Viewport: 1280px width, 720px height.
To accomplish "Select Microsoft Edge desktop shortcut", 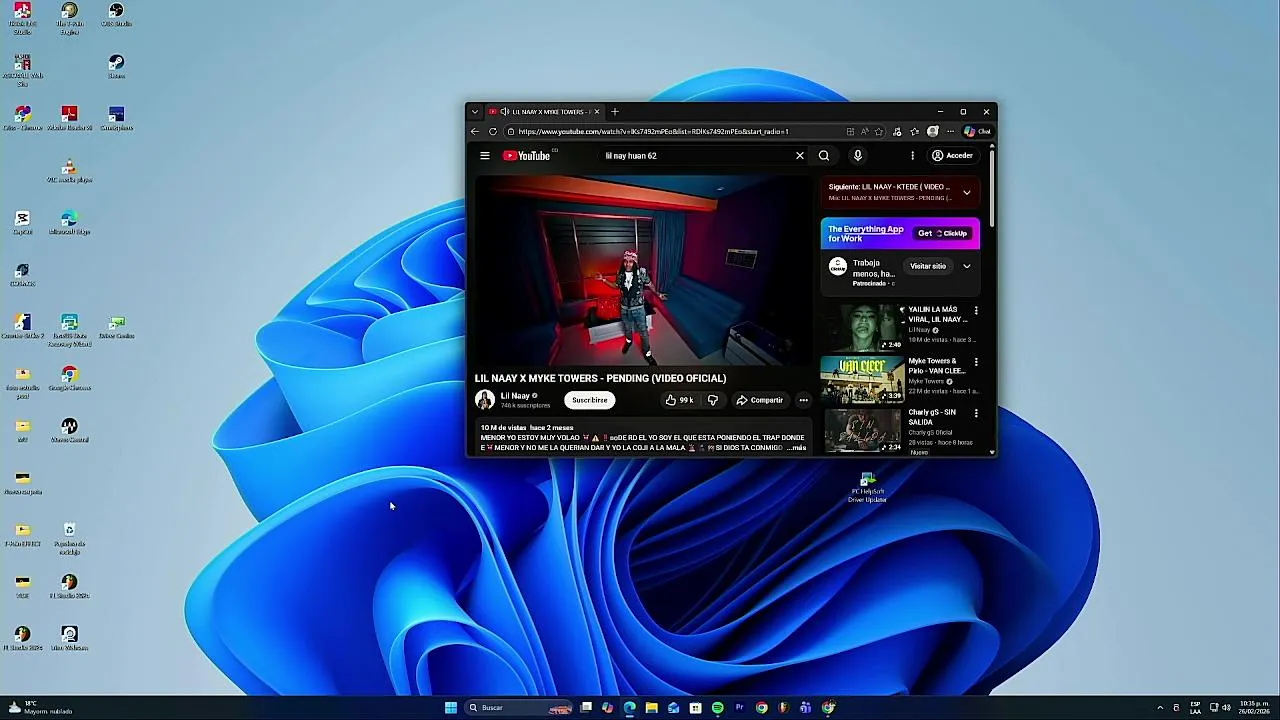I will tap(69, 223).
